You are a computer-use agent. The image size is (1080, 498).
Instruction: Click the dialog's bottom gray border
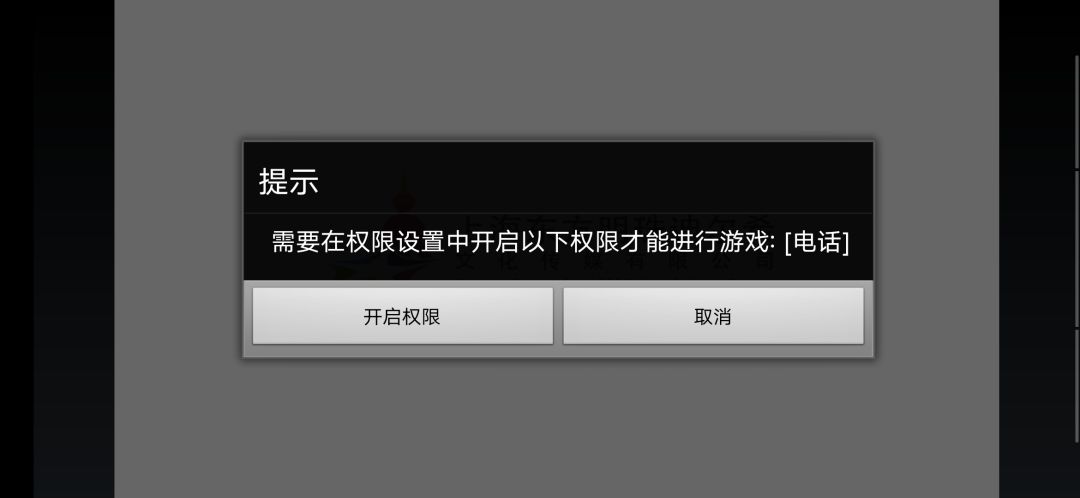[558, 351]
